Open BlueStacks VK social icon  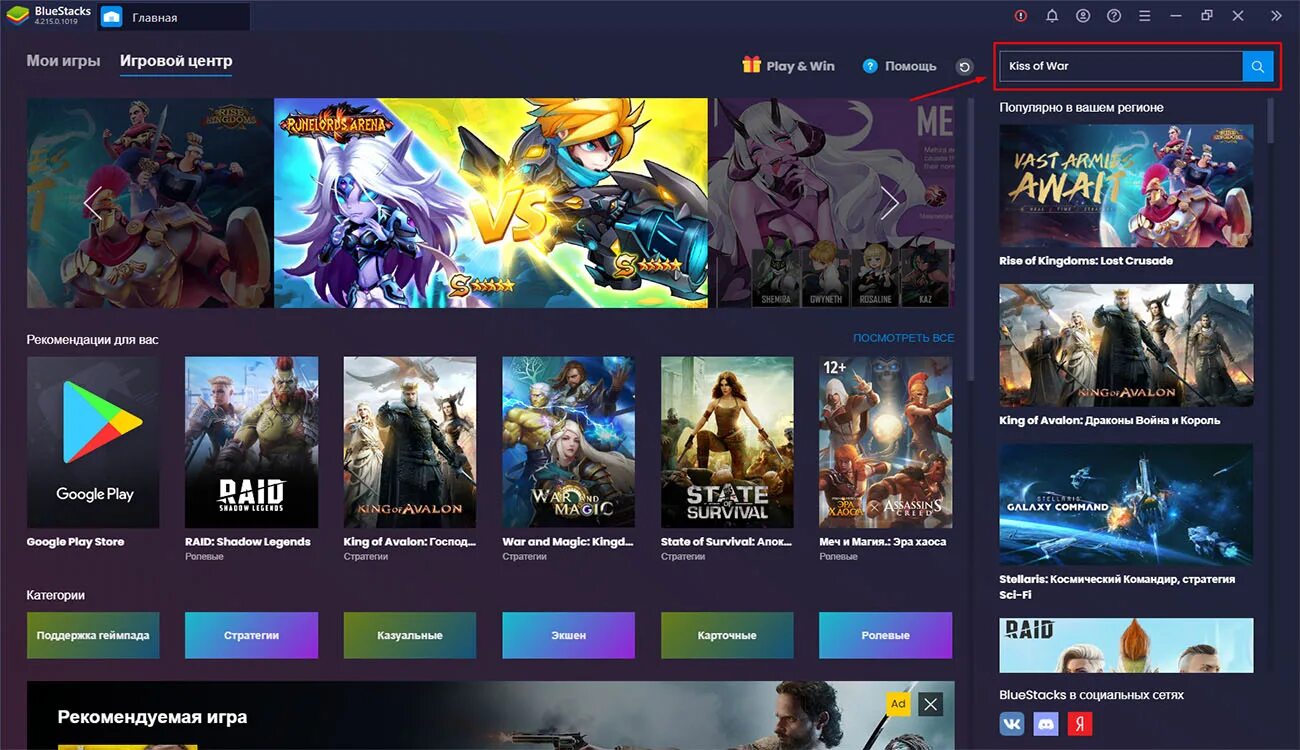click(1012, 723)
